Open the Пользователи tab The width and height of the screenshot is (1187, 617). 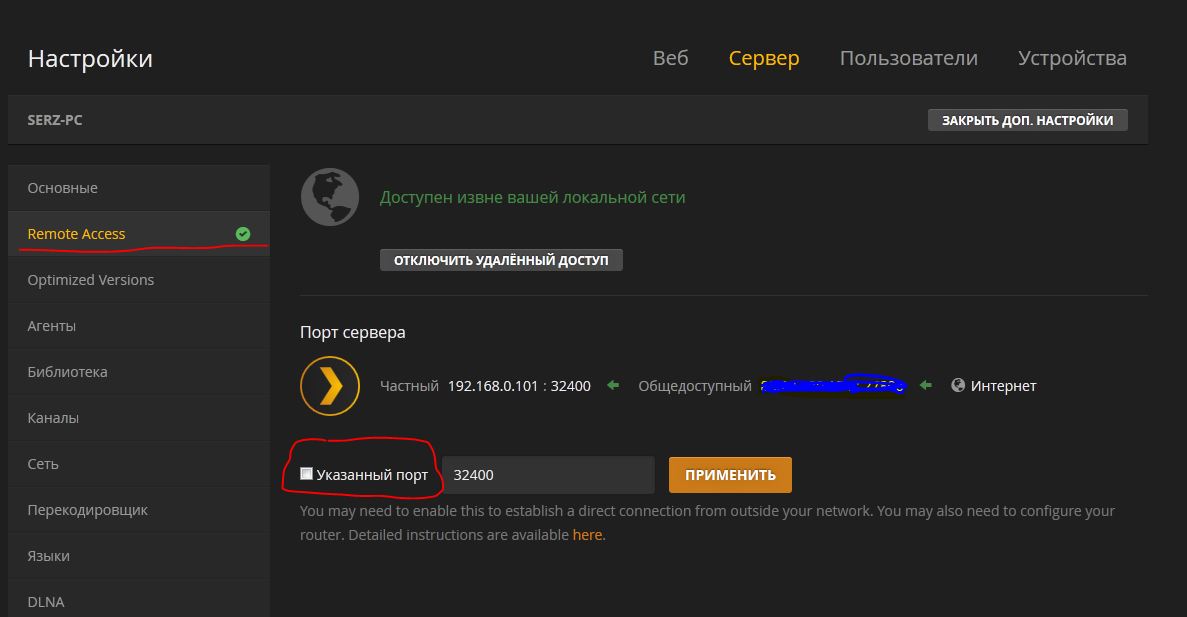point(908,58)
